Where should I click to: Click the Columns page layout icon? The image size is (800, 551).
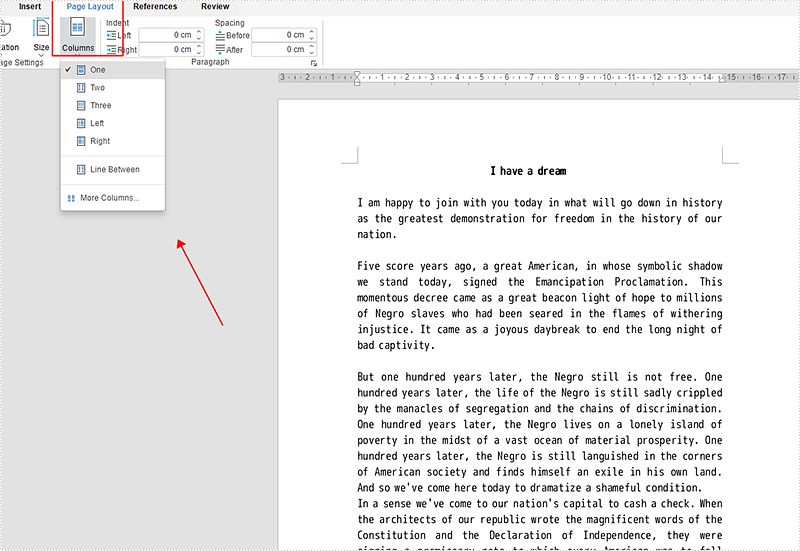click(x=78, y=28)
